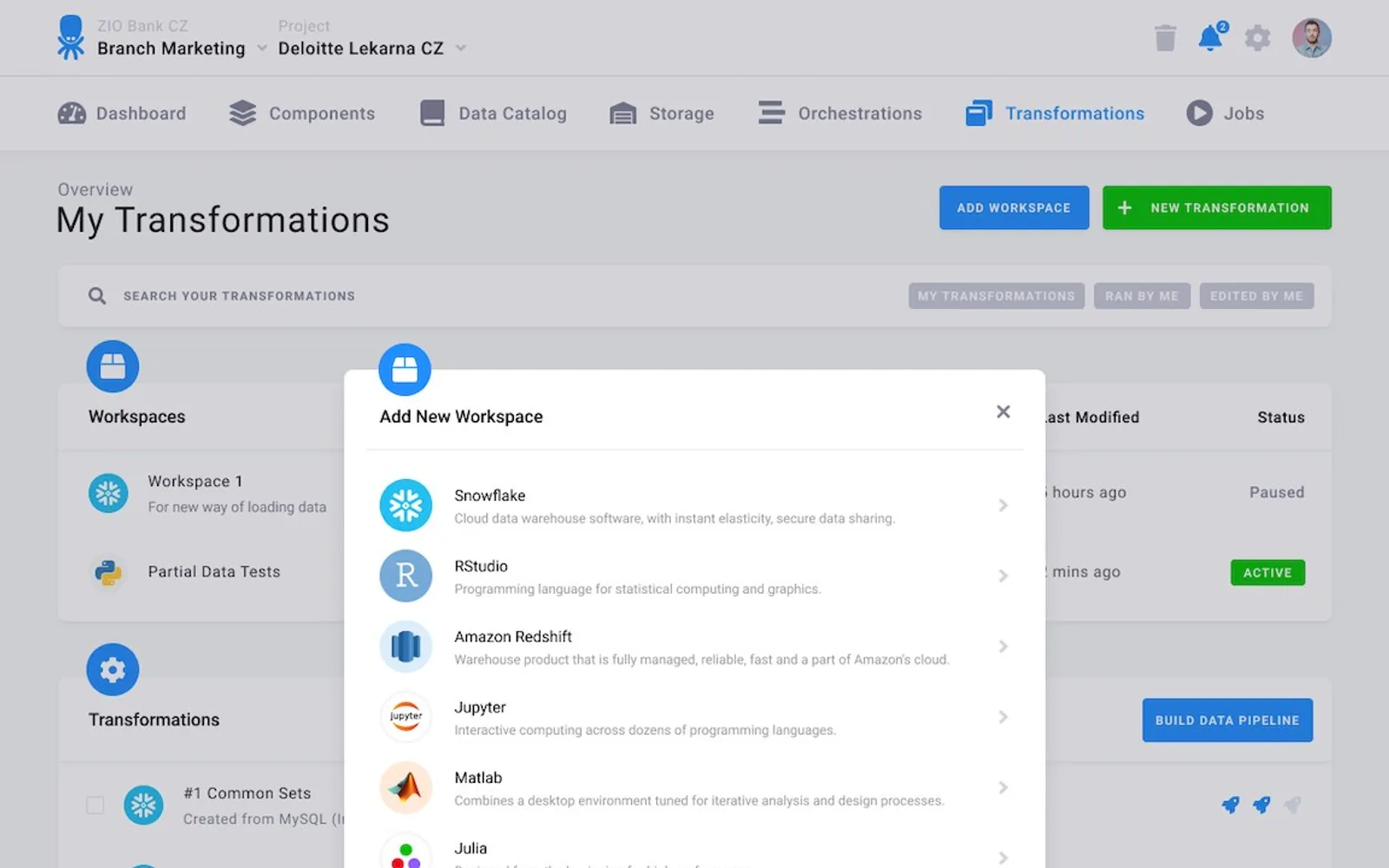Click the Active status badge
The width and height of the screenshot is (1389, 868).
(1267, 573)
